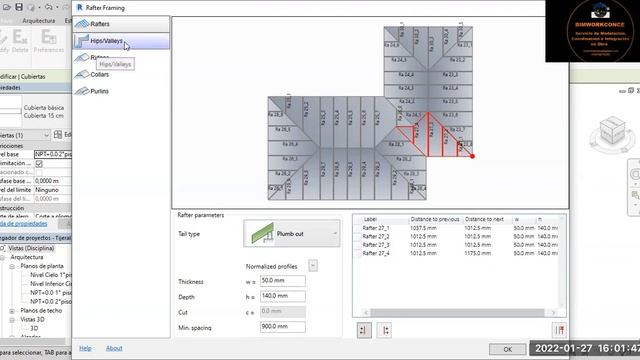
Task: Click the ViewCube in Revit window
Action: [x=611, y=131]
